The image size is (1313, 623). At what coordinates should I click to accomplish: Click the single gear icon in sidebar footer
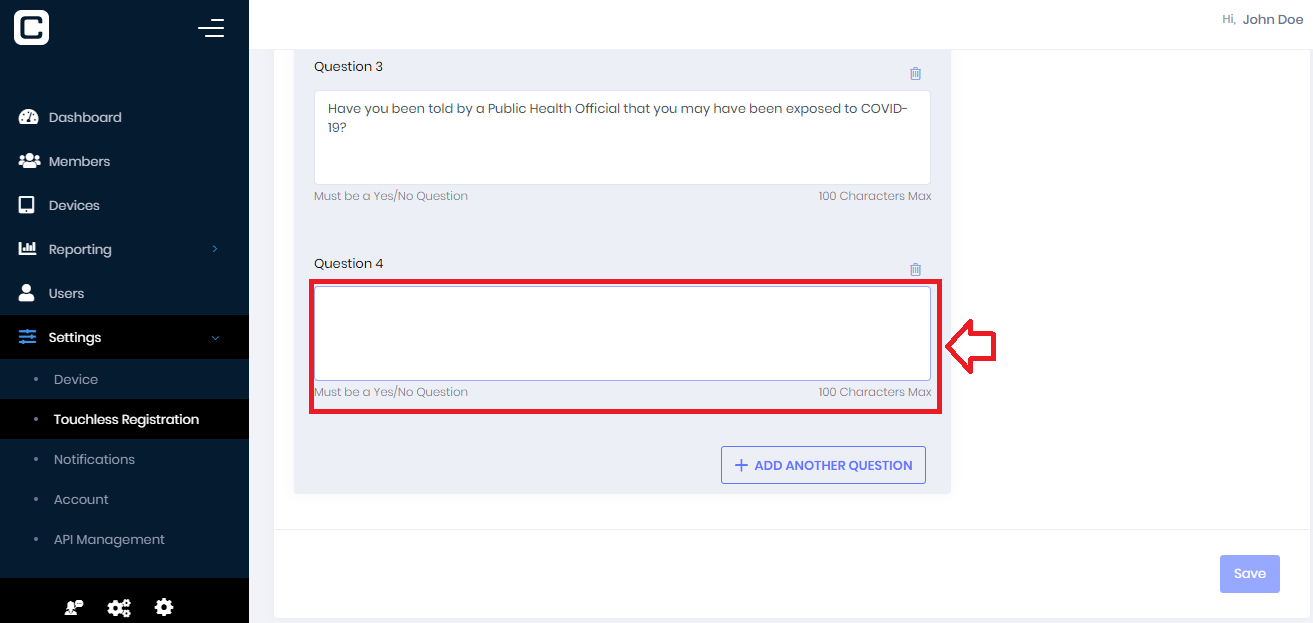point(164,607)
